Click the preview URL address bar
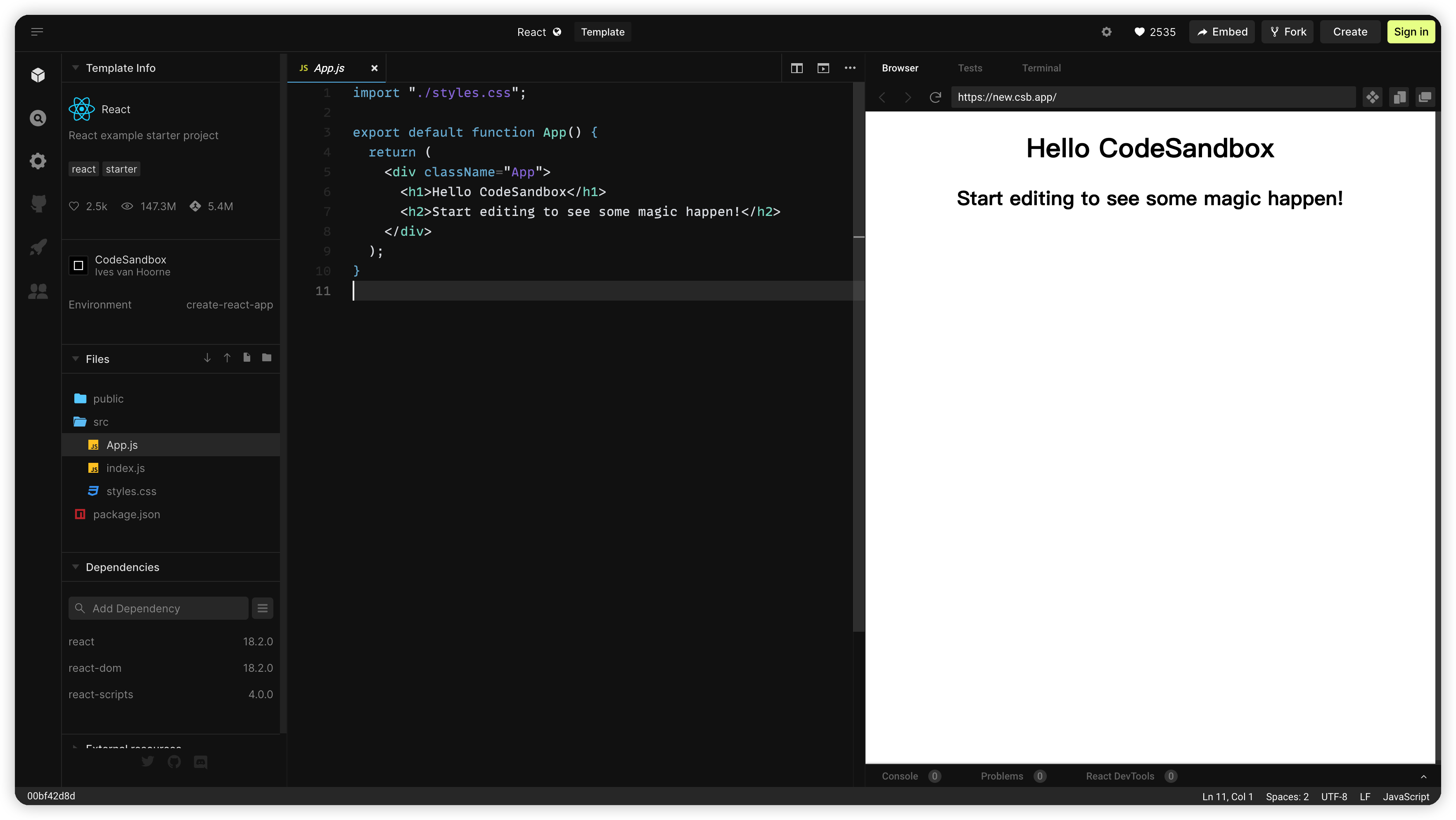1456x820 pixels. 1153,97
